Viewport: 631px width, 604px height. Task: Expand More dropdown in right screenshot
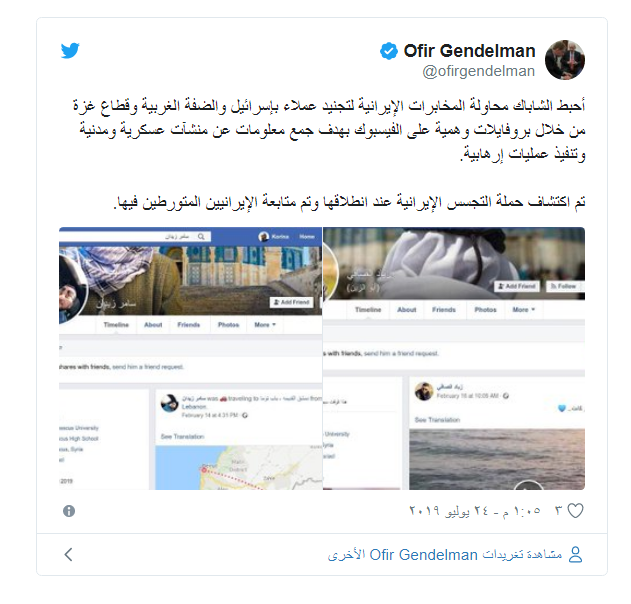[524, 309]
